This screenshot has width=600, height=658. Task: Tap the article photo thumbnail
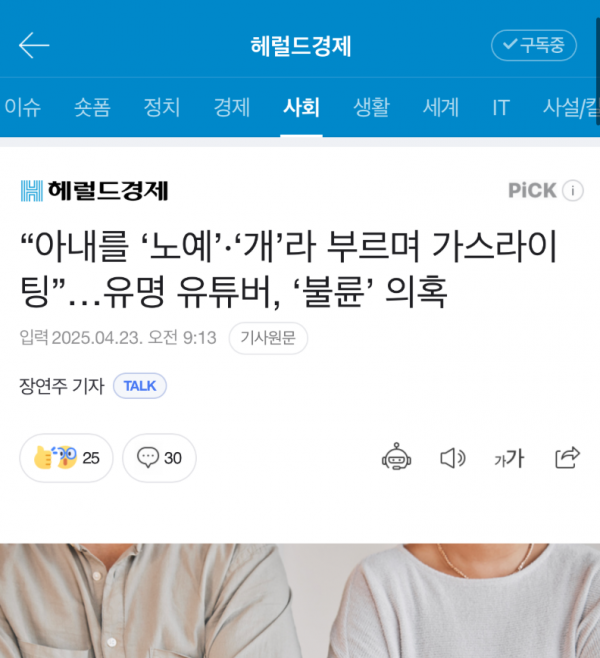tap(300, 601)
